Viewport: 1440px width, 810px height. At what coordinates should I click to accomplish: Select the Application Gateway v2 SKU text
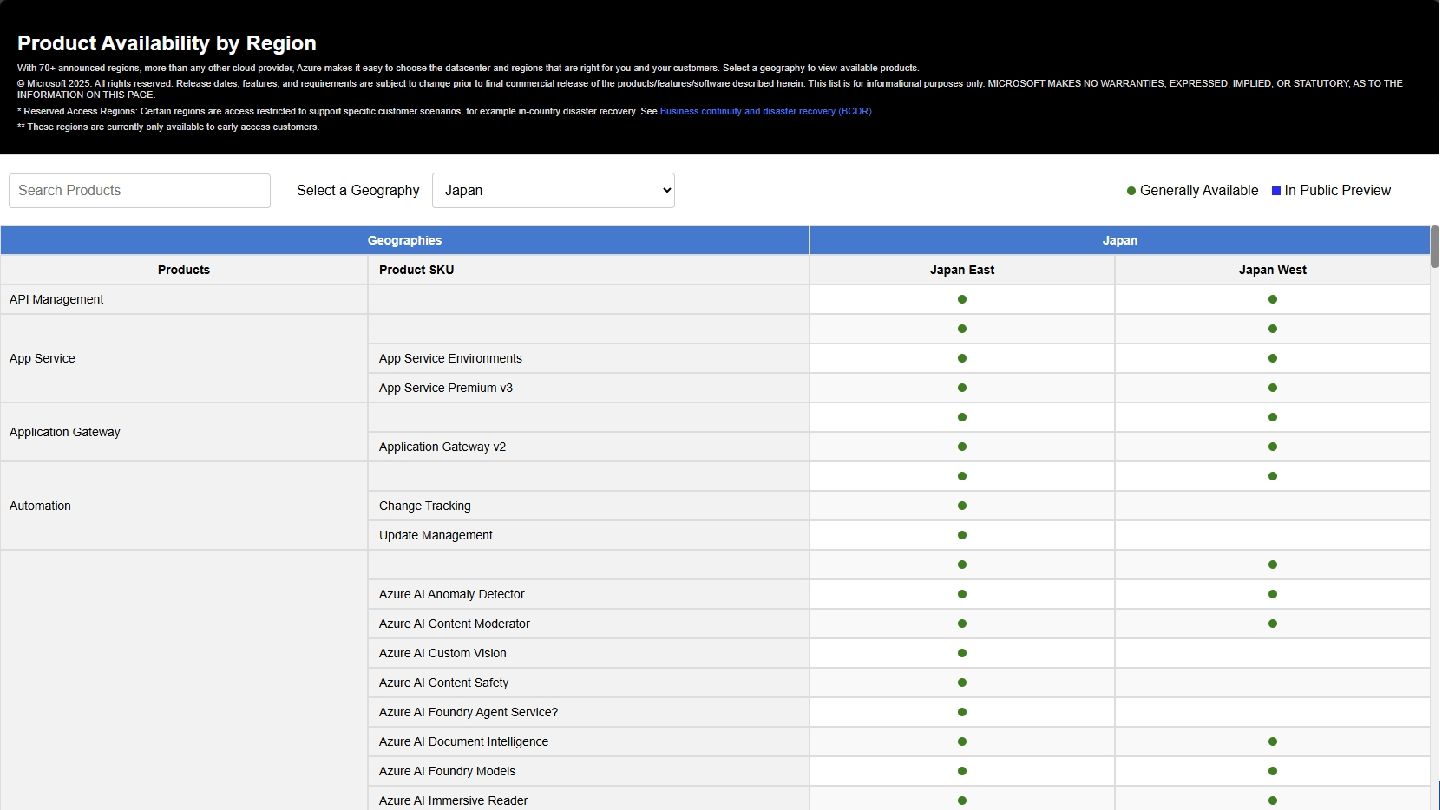[442, 446]
